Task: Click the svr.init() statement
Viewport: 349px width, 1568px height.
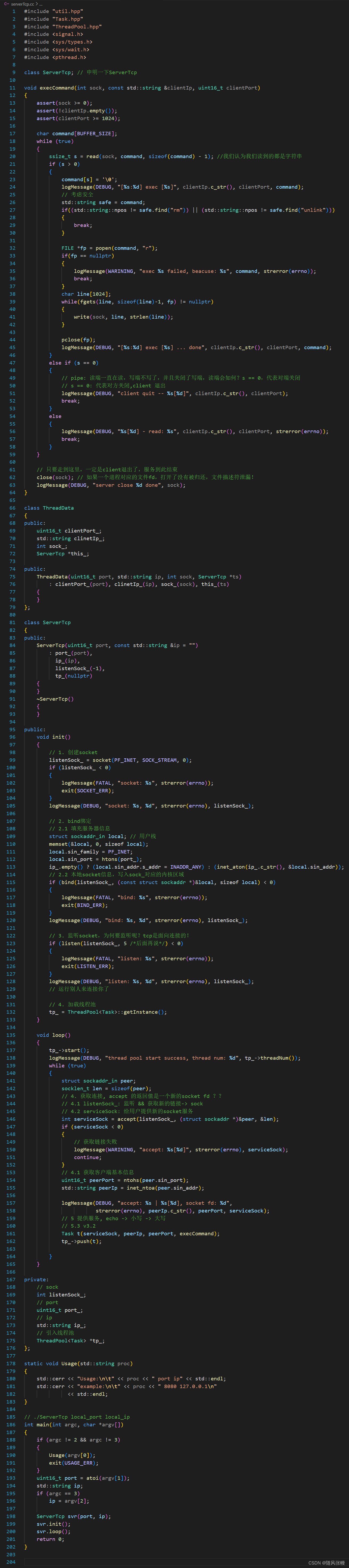Action: click(x=53, y=1524)
